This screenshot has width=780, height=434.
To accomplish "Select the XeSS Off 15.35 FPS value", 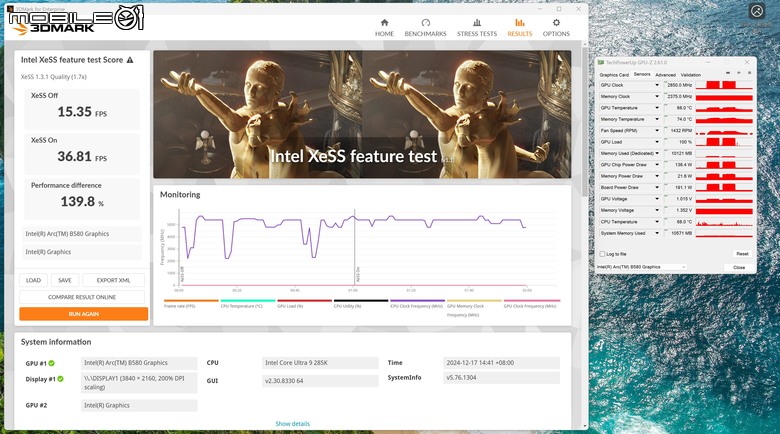I will click(x=82, y=112).
